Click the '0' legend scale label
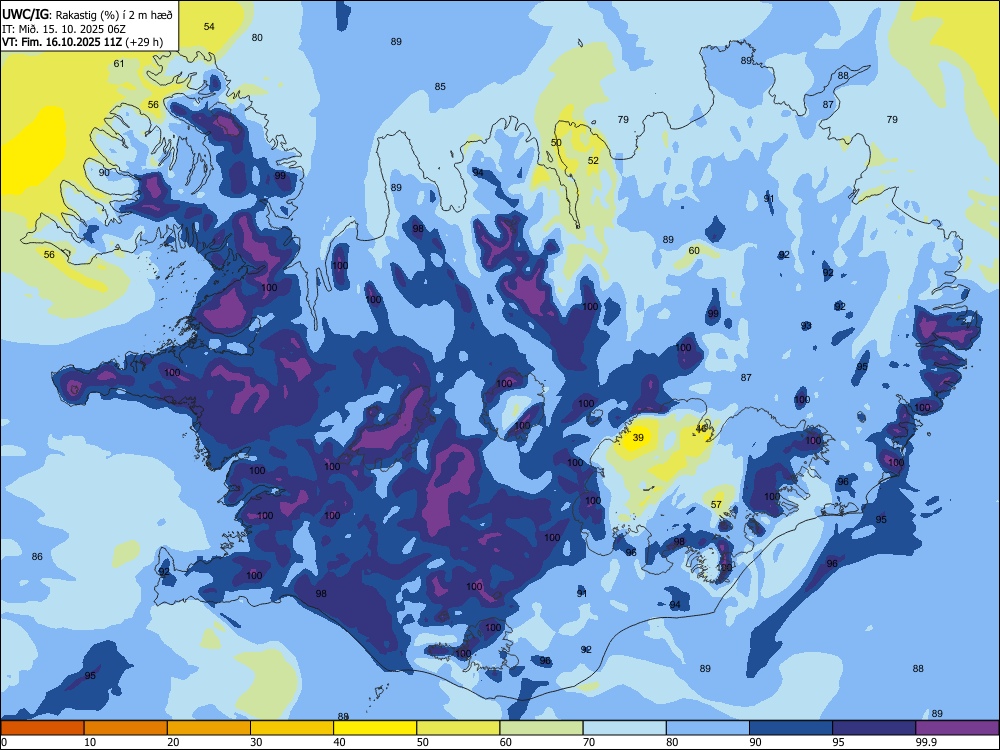This screenshot has width=1000, height=750. pos(4,742)
